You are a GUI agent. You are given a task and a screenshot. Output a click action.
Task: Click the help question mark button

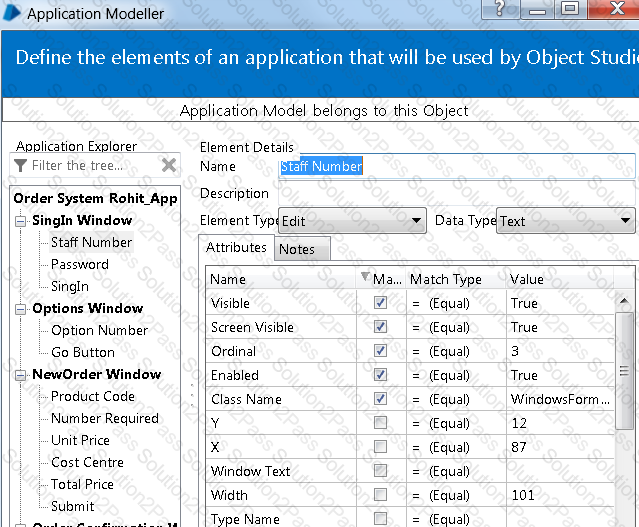click(500, 9)
